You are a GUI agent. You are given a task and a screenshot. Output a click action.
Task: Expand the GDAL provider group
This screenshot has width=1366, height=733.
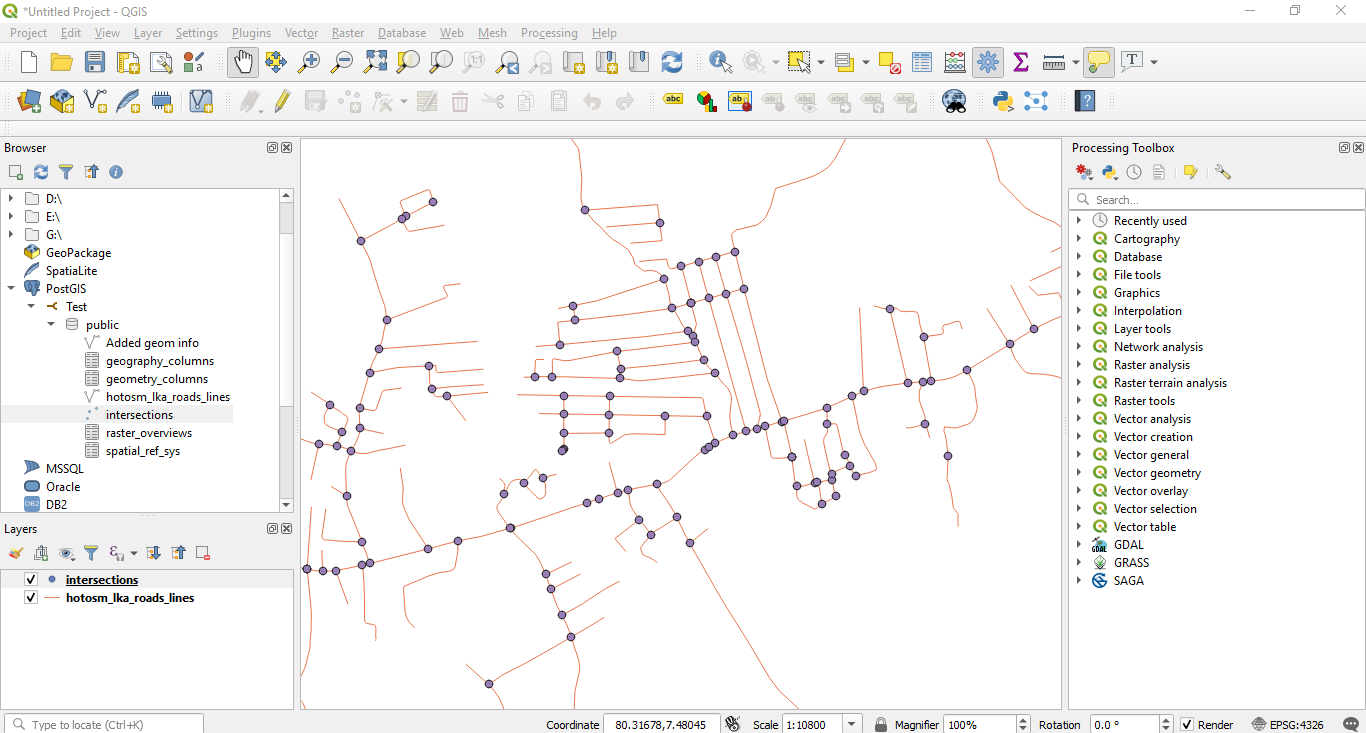click(x=1079, y=545)
